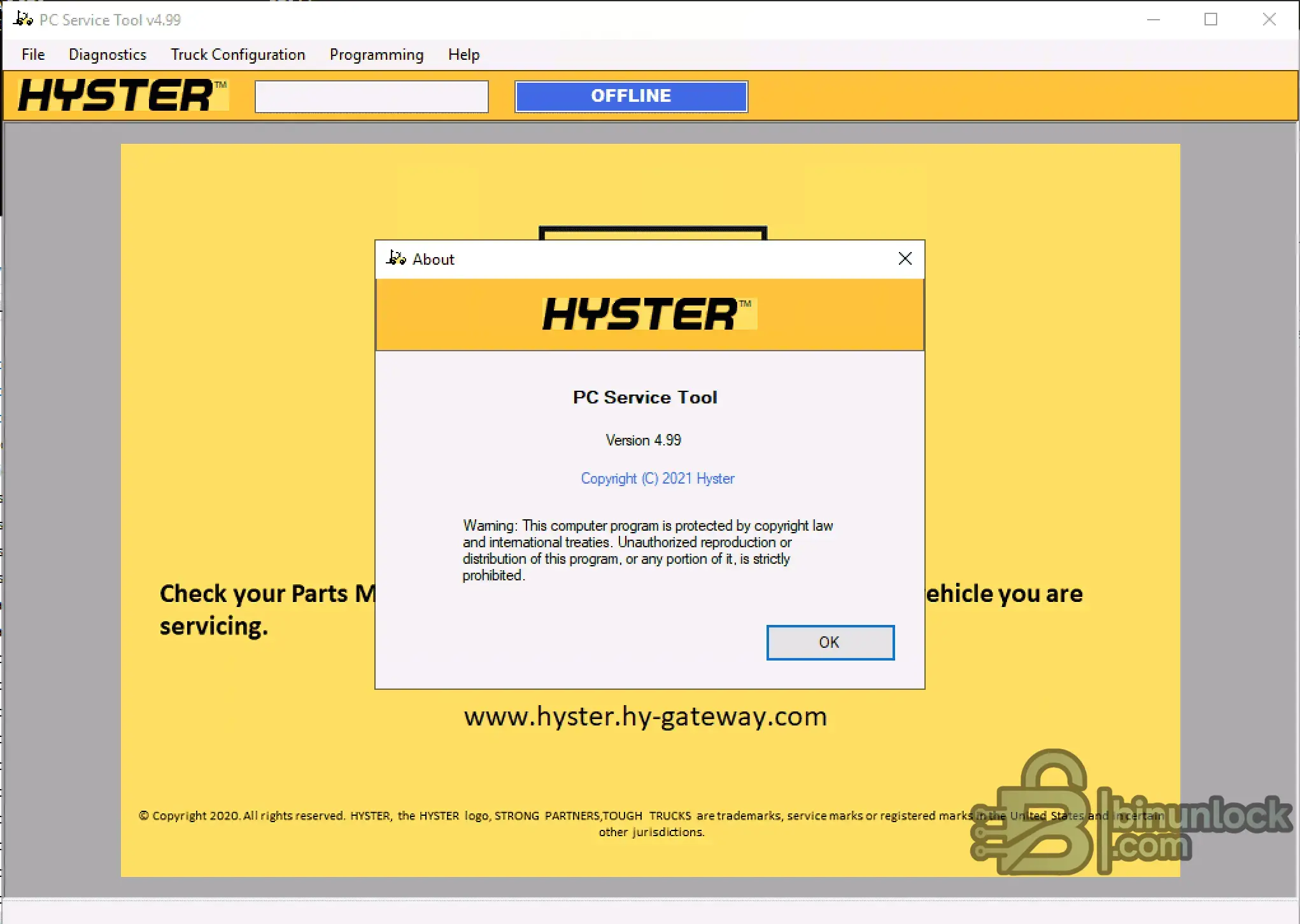
Task: Click the Hyster logo in the toolbar
Action: (x=123, y=95)
